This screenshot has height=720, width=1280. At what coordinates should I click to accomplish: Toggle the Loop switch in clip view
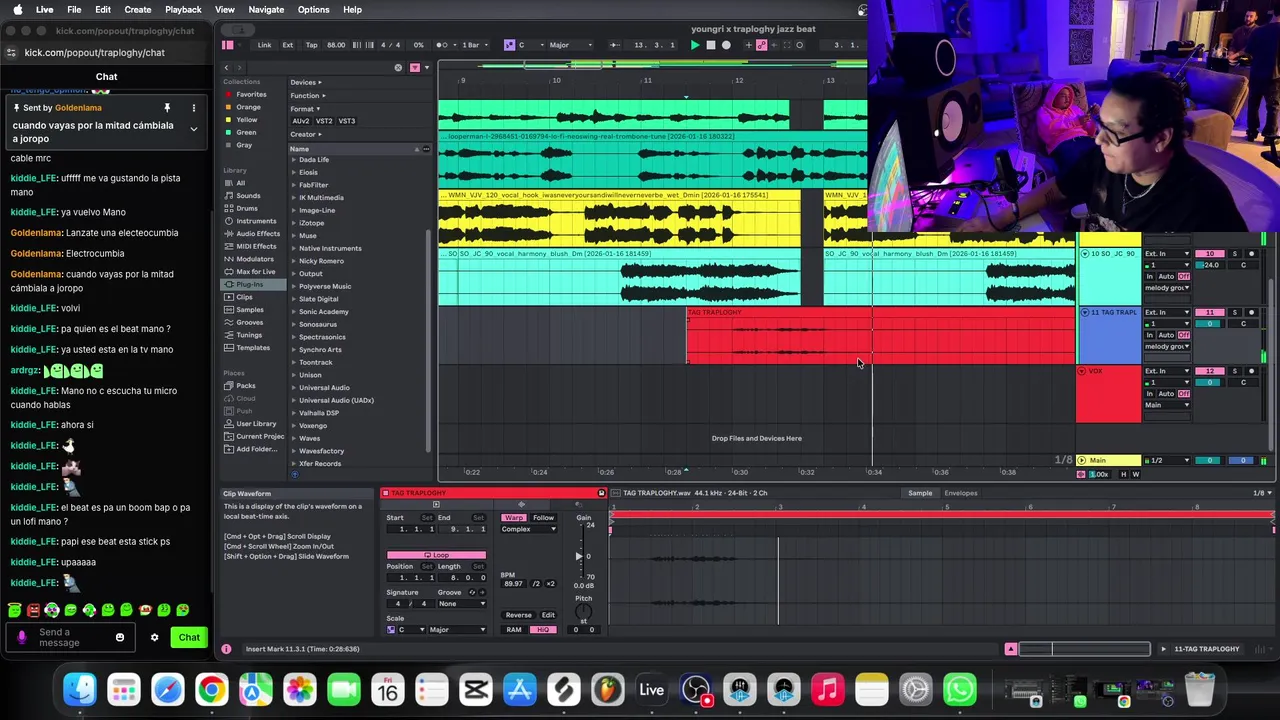[436, 555]
